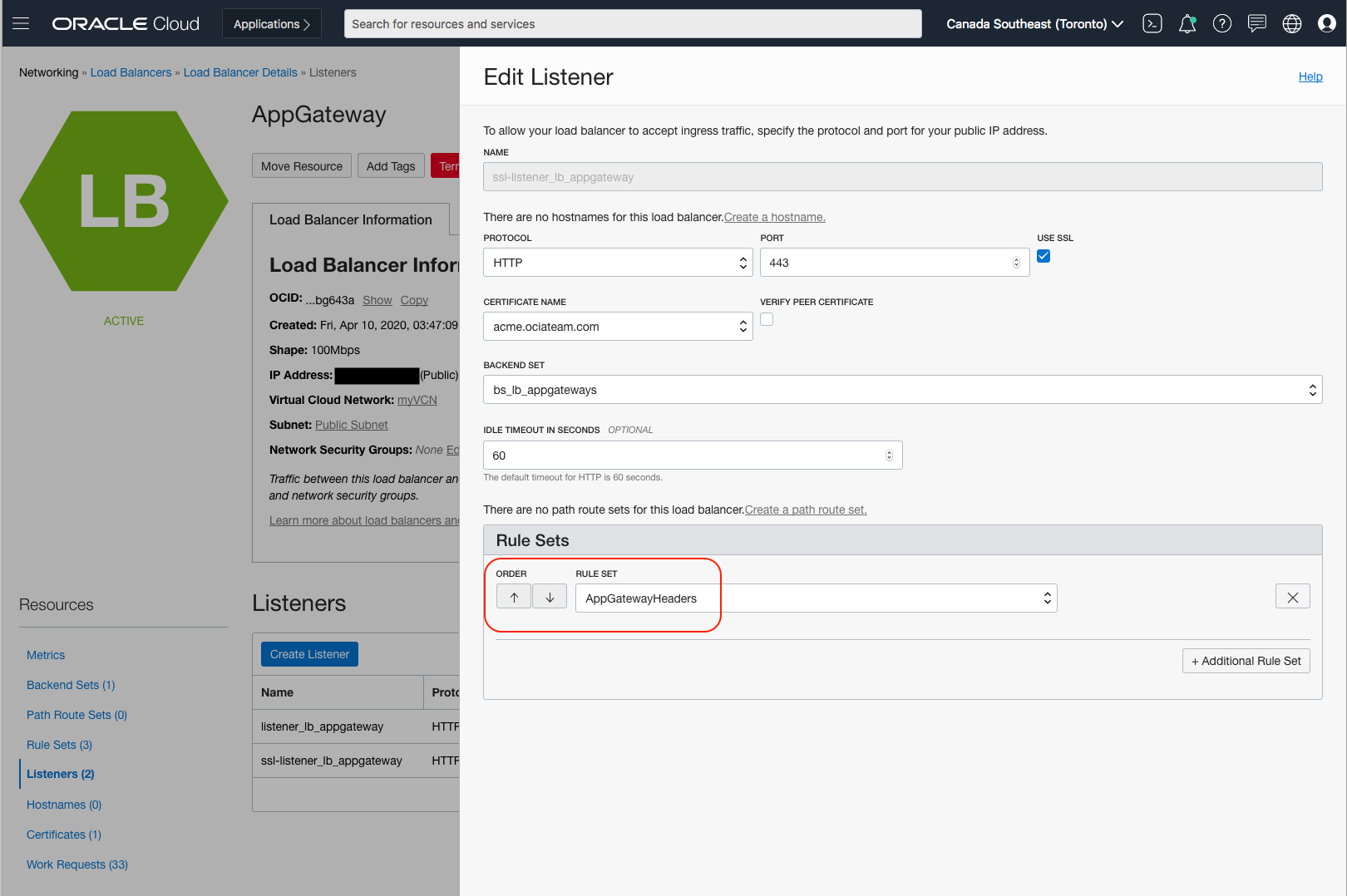Move the rule set up in order
The image size is (1347, 896).
tap(514, 597)
